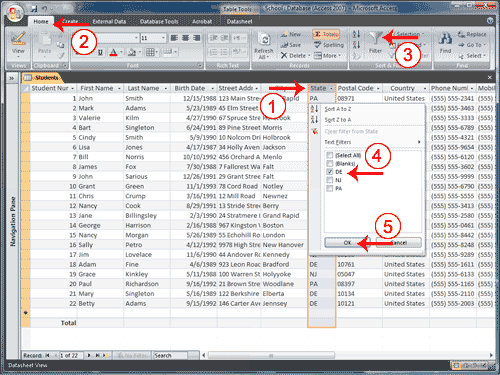Open the State column dropdown arrow

coord(331,89)
